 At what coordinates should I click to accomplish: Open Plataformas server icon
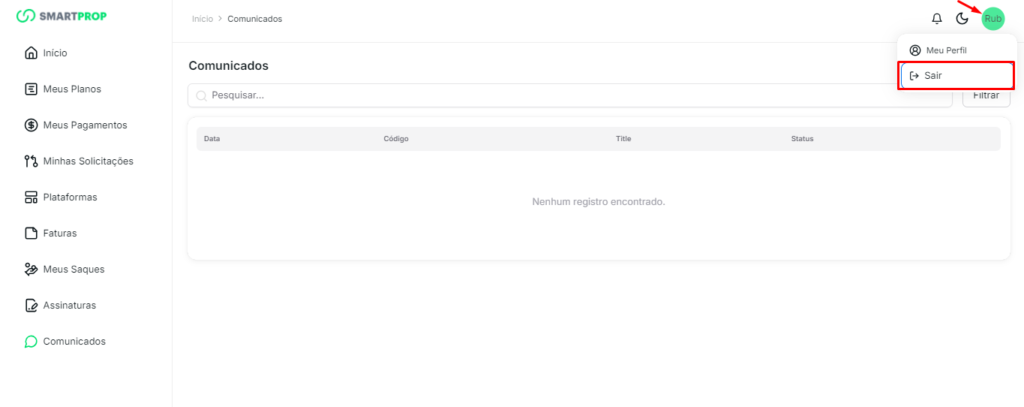[x=31, y=197]
